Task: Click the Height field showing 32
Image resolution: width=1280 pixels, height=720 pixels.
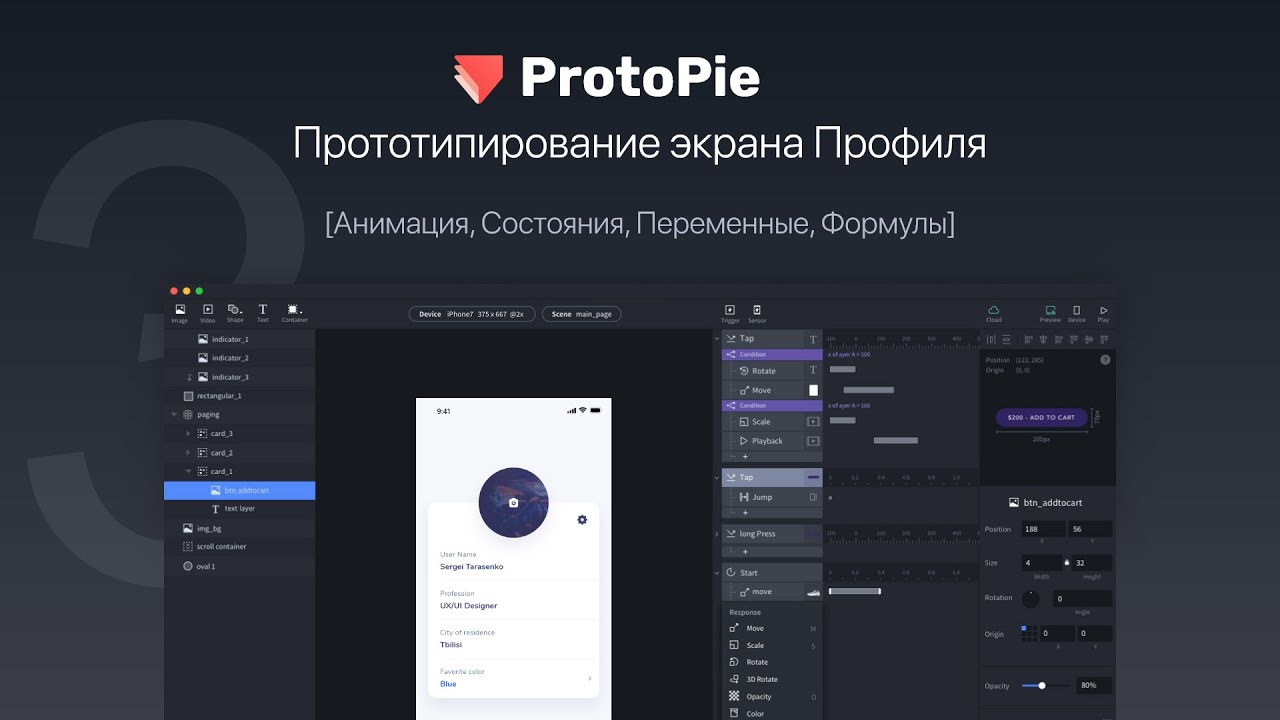Action: pos(1093,563)
